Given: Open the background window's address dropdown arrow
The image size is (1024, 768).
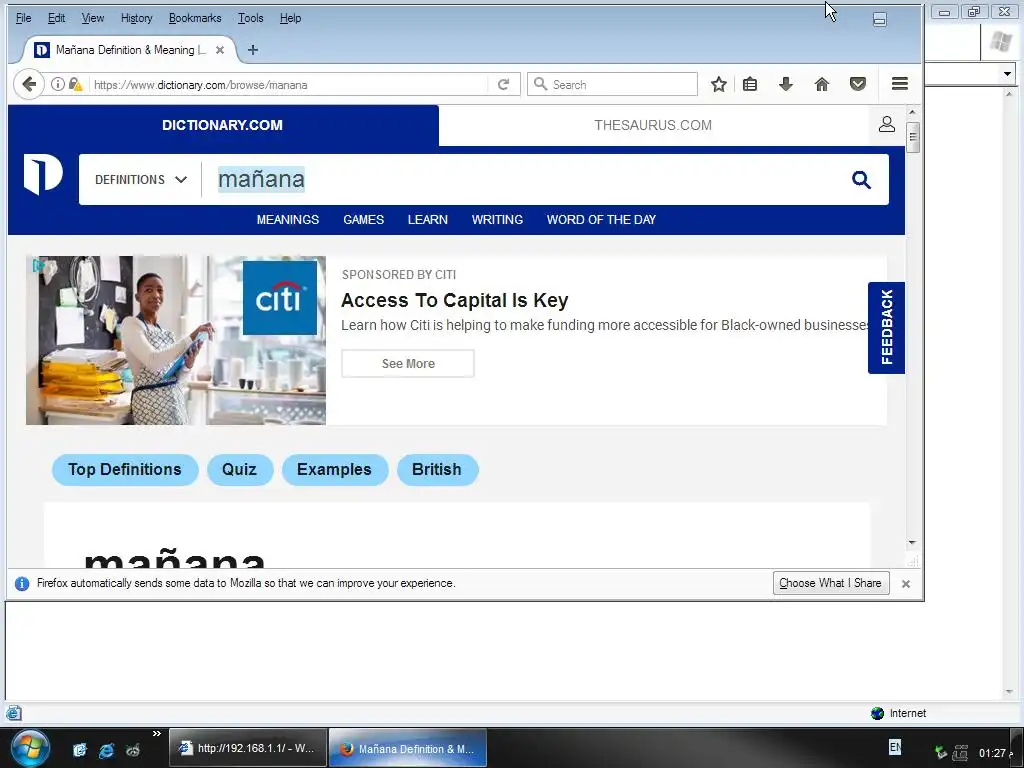Looking at the screenshot, I should [x=1007, y=74].
